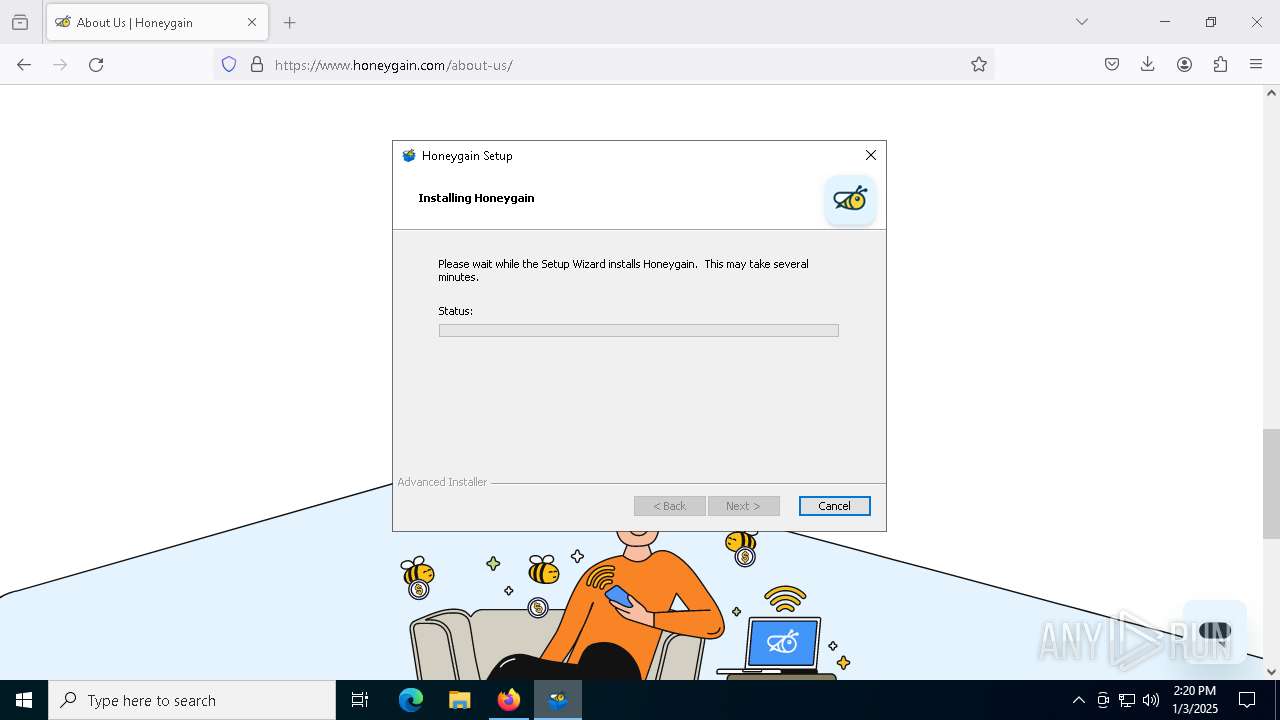Launch Microsoft Edge from taskbar

tap(411, 700)
